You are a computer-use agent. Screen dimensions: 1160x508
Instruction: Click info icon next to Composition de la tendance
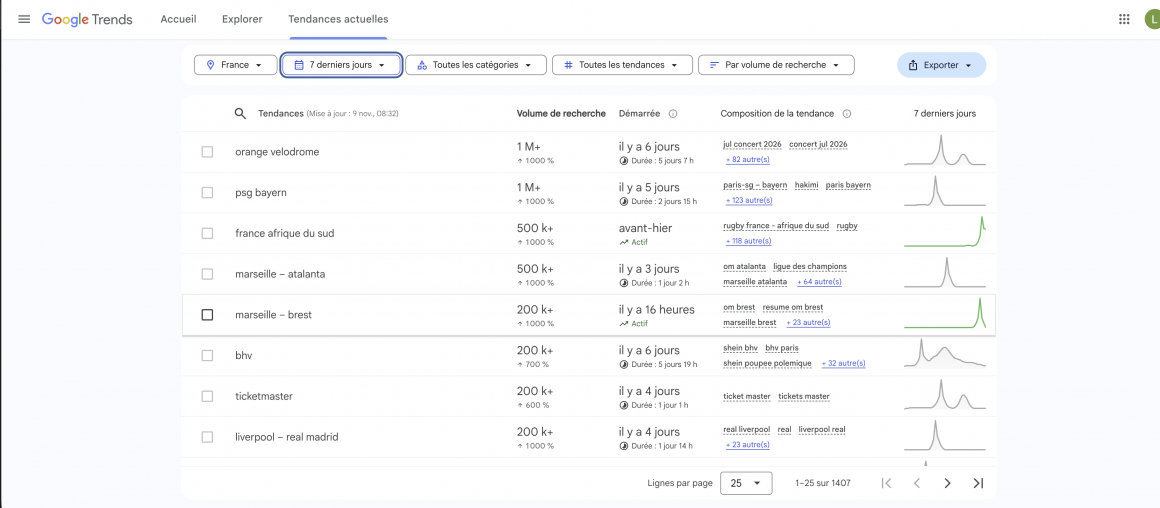tap(847, 114)
